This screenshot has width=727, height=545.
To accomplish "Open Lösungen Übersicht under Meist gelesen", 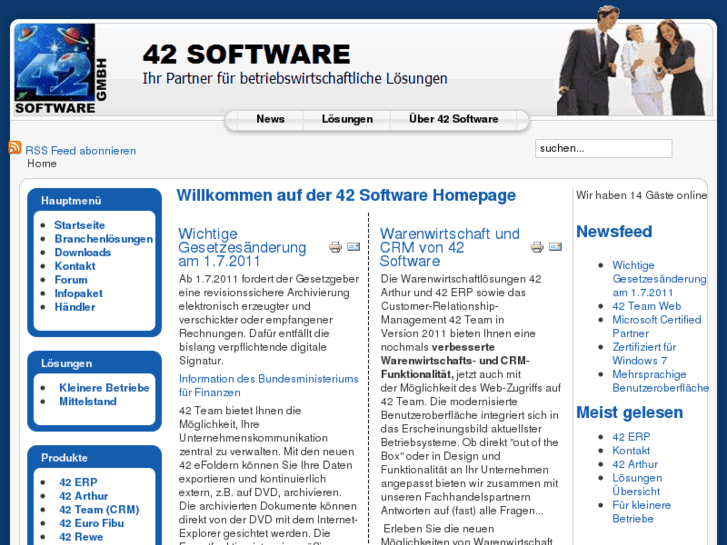I will tap(637, 485).
